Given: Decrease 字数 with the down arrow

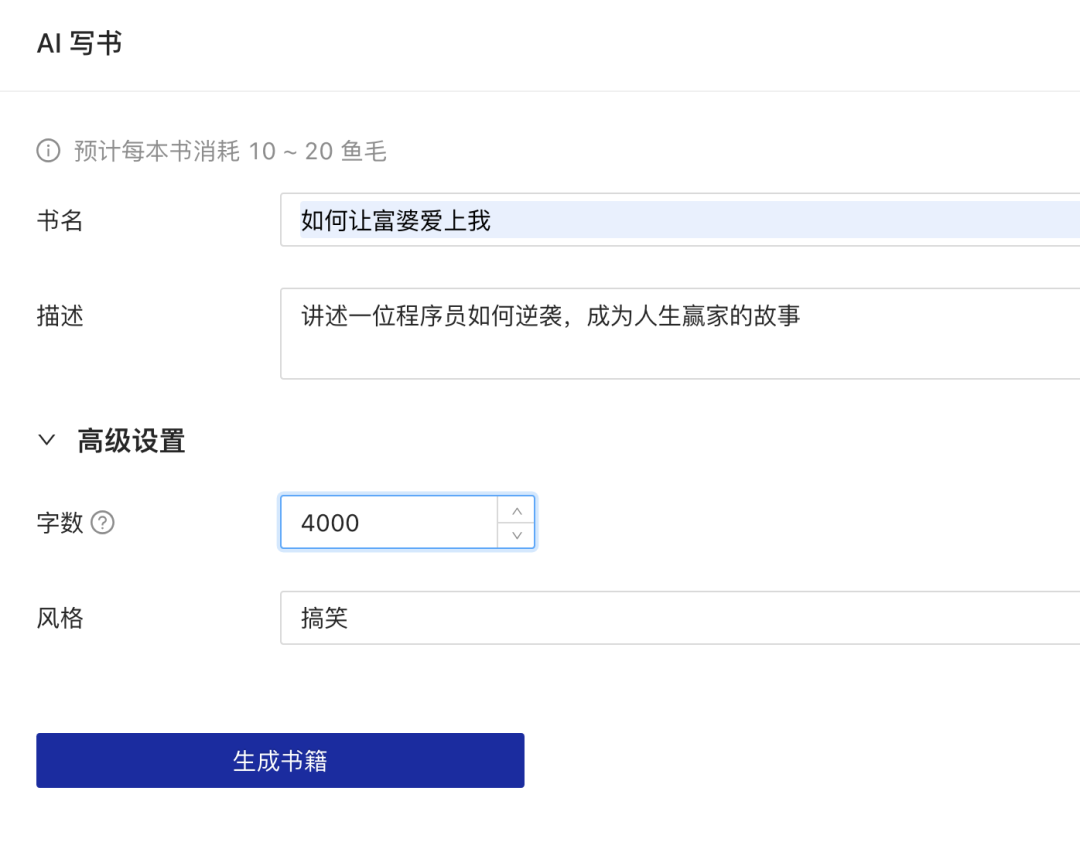Looking at the screenshot, I should [516, 535].
